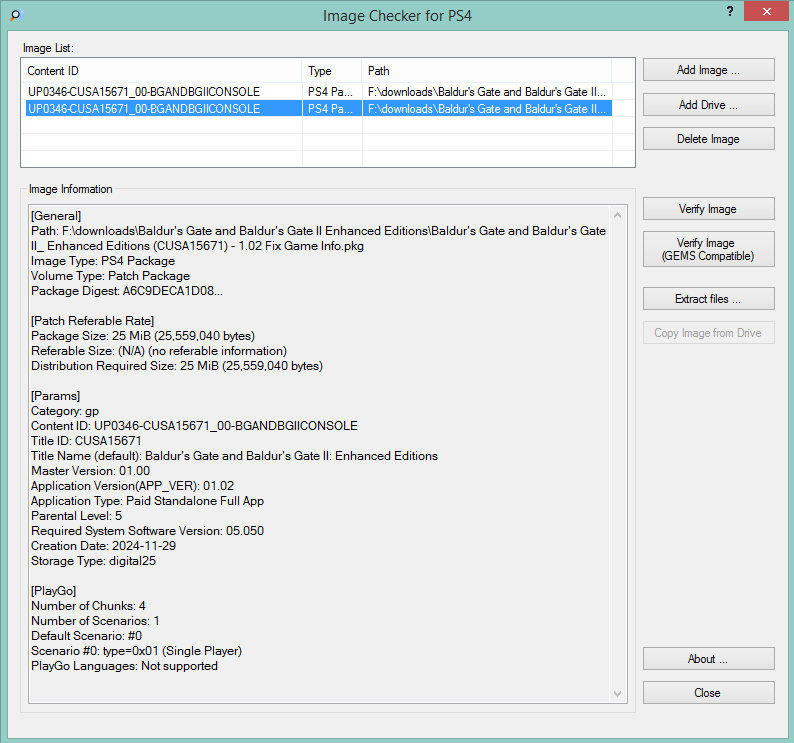Select the first unhighlighted UP0346-CUSA15671 list row

[x=319, y=92]
